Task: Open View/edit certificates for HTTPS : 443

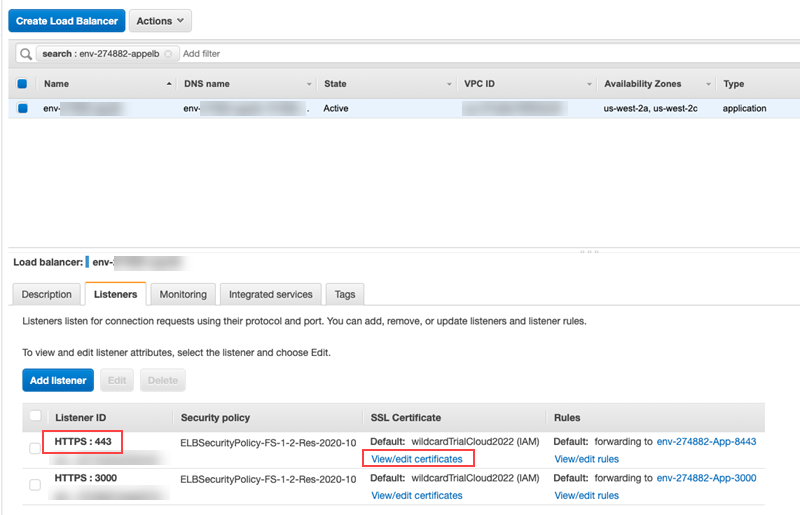Action: [x=417, y=459]
